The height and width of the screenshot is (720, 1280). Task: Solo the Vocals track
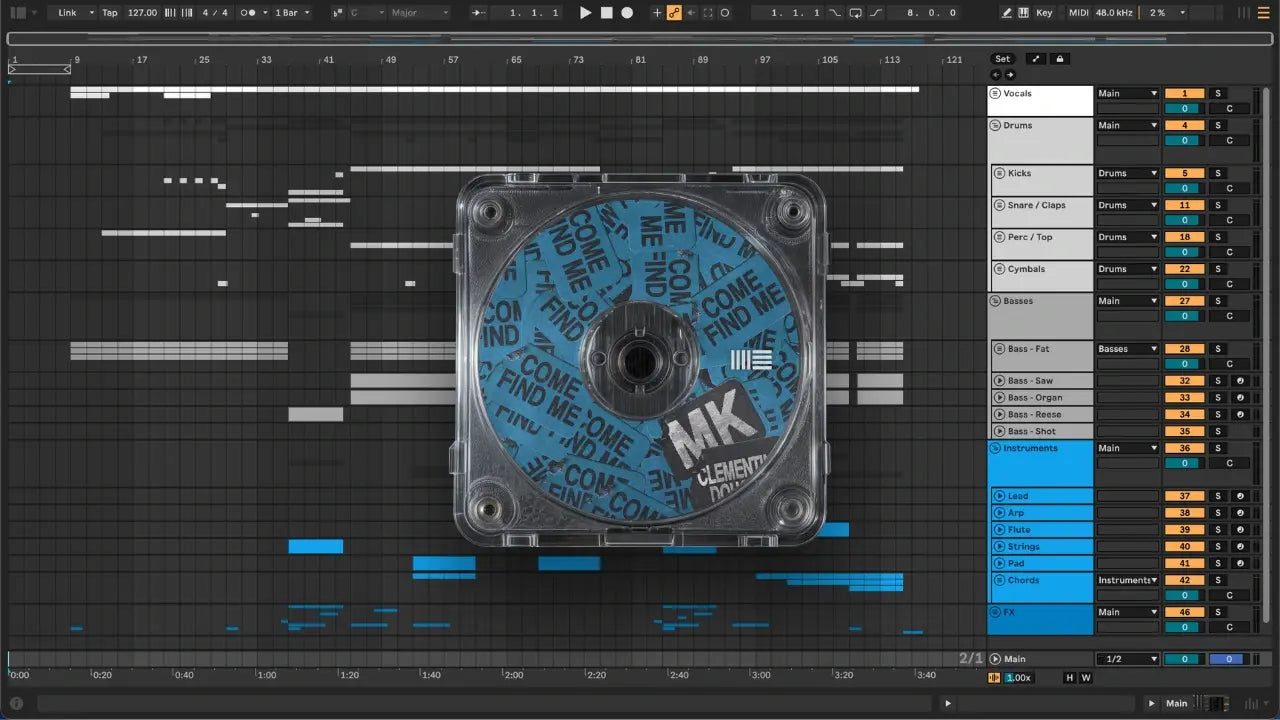coord(1218,93)
